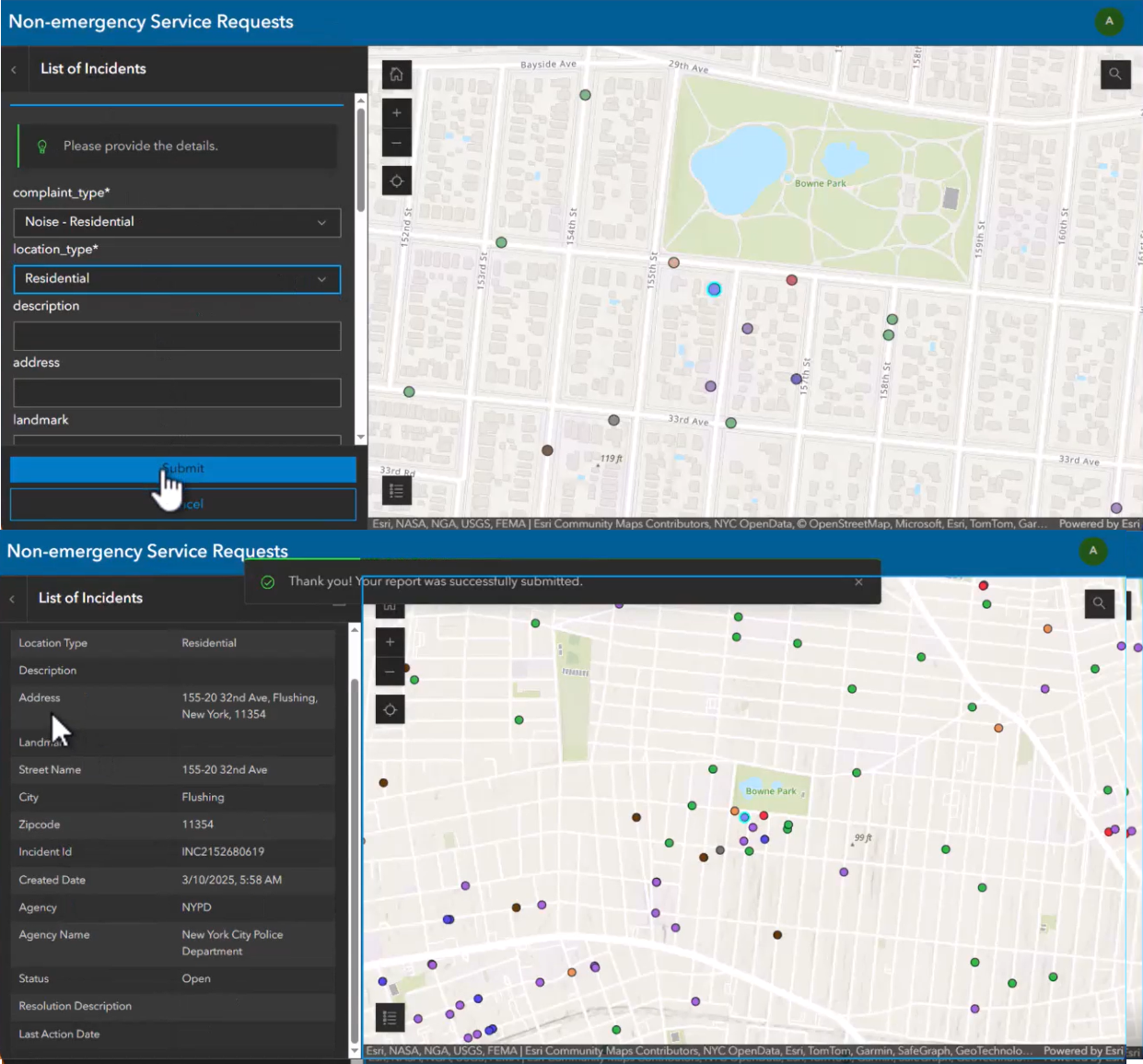Select a green incident dot near 33rd Ave

[729, 423]
